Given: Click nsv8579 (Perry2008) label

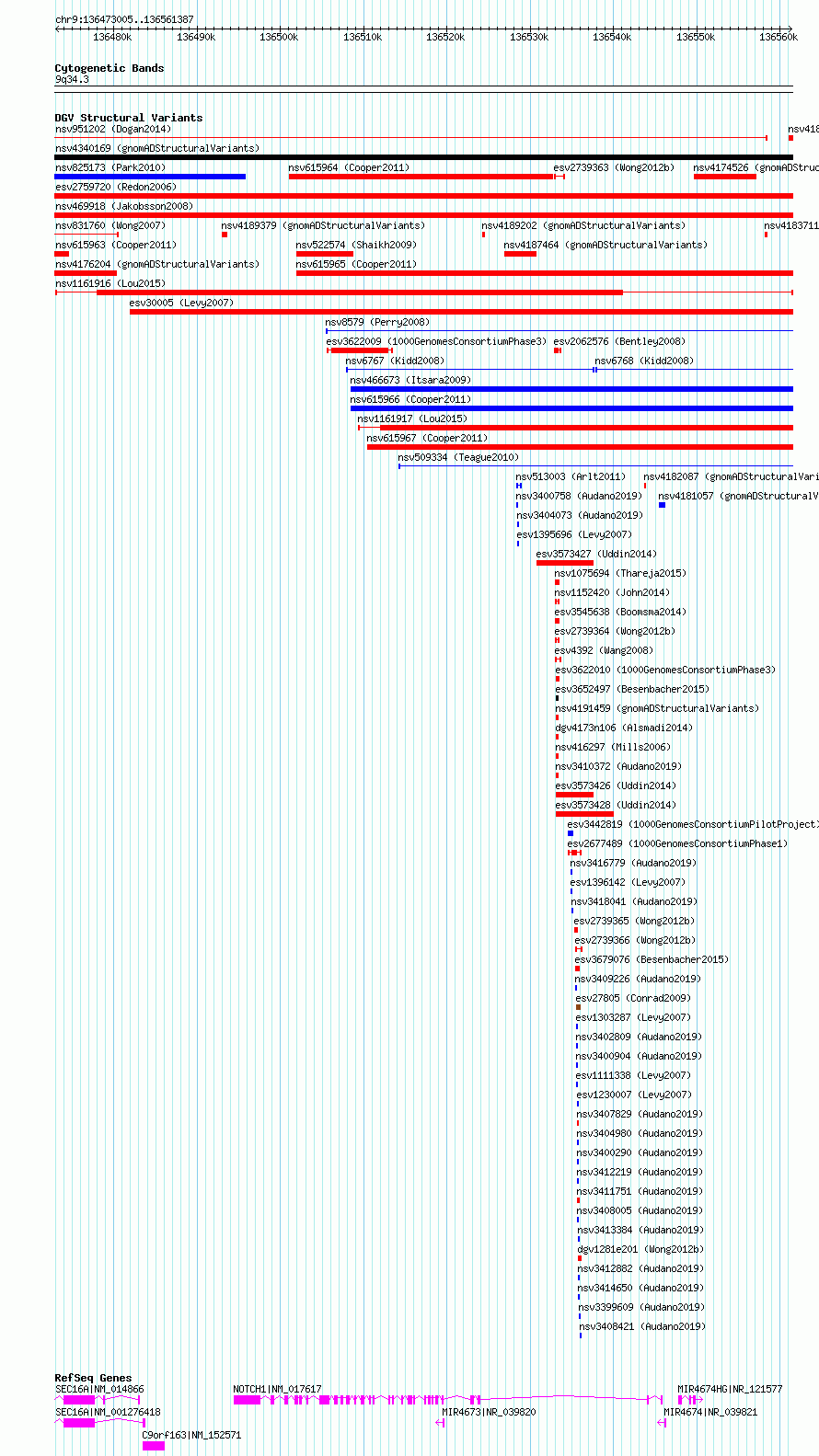Looking at the screenshot, I should (377, 322).
